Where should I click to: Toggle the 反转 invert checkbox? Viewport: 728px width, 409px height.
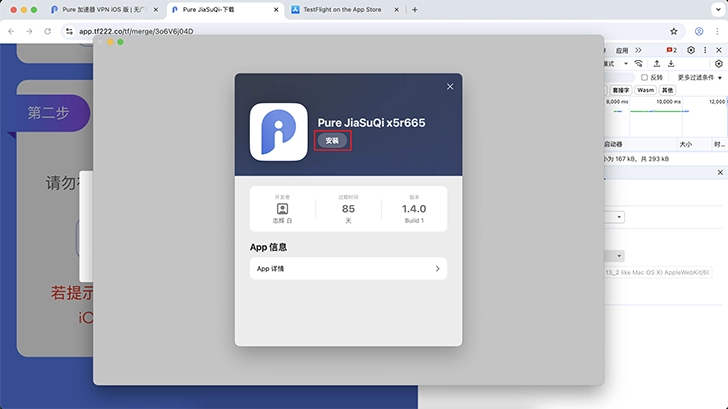[644, 78]
